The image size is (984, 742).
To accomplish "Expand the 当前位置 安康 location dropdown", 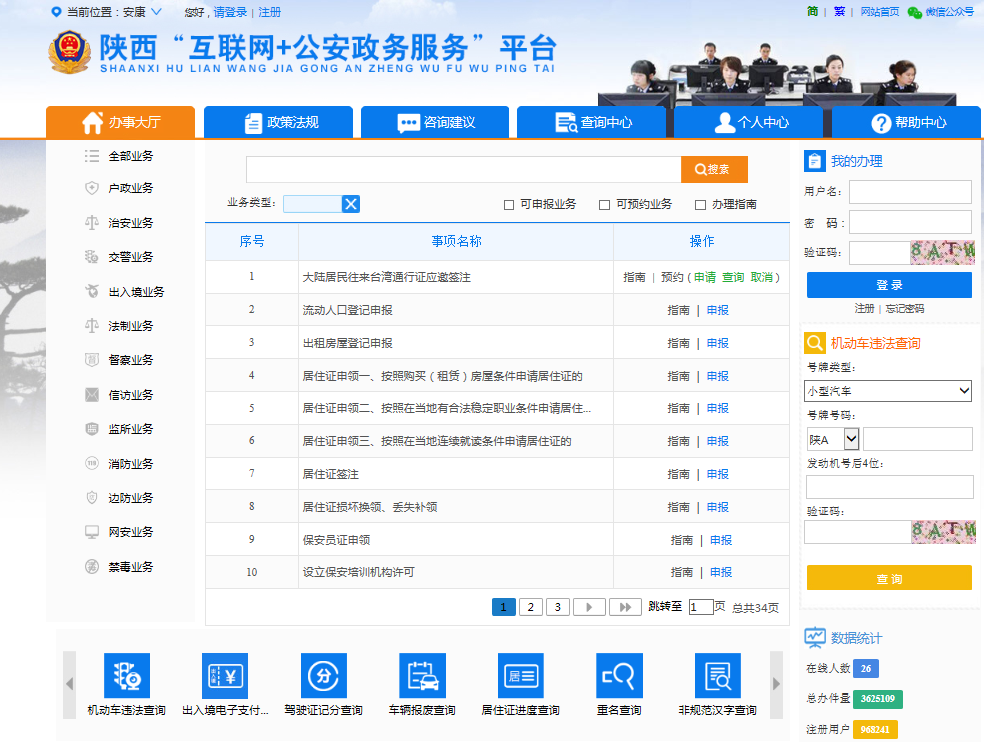I will pos(157,12).
